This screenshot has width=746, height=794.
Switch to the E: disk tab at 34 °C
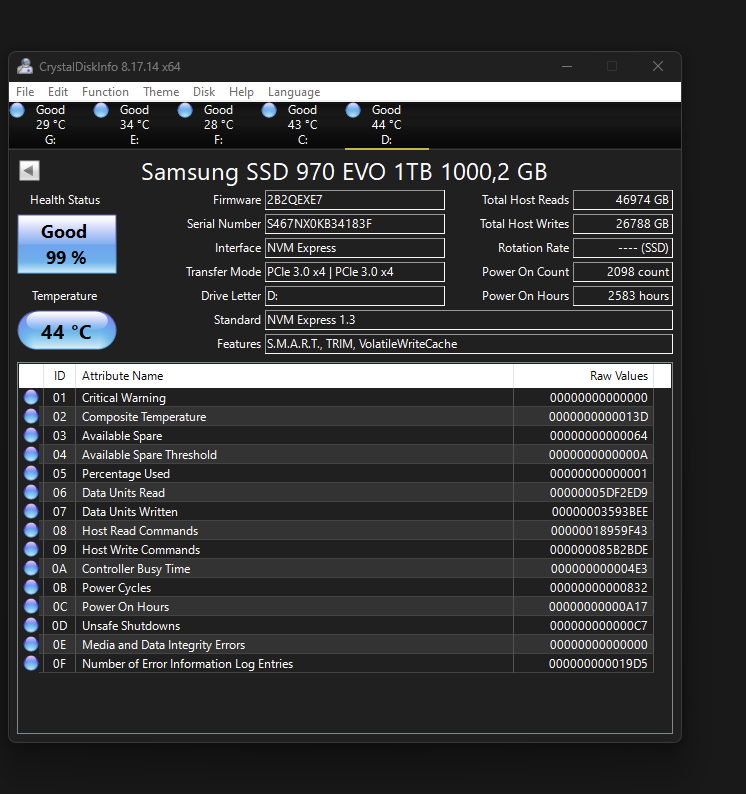point(134,125)
